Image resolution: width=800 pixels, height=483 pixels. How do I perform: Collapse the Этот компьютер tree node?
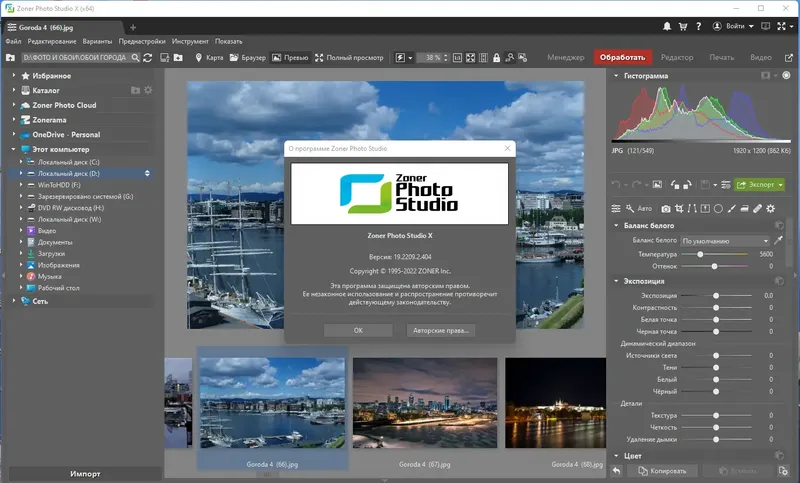coord(13,149)
